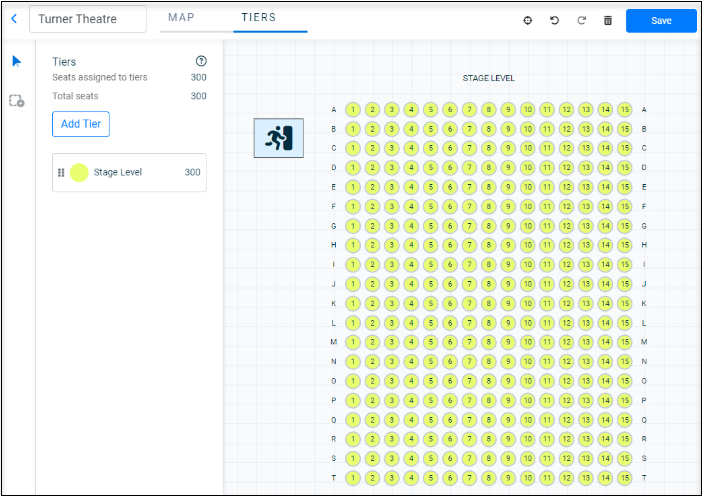The width and height of the screenshot is (702, 496).
Task: Select seat 8 in row Q
Action: coord(489,420)
